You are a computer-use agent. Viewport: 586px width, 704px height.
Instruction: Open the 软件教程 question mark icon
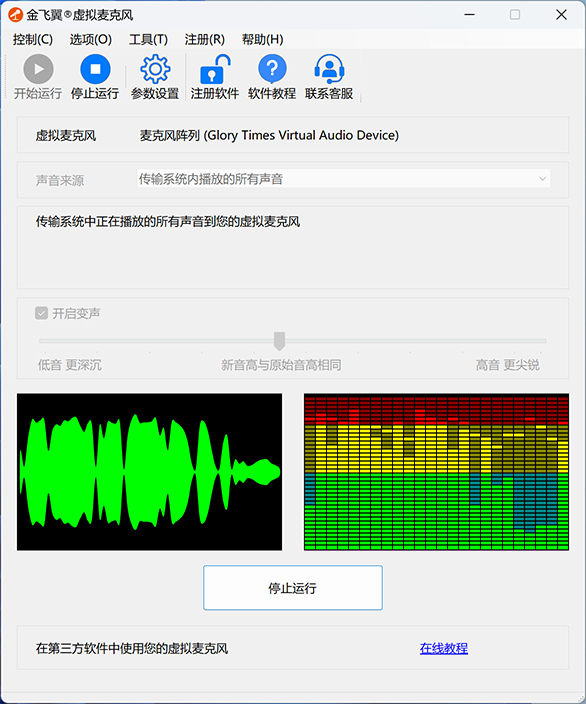point(272,69)
